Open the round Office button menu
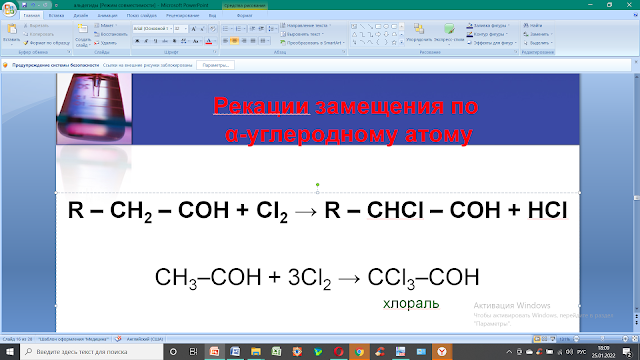This screenshot has width=640, height=360. [9, 9]
